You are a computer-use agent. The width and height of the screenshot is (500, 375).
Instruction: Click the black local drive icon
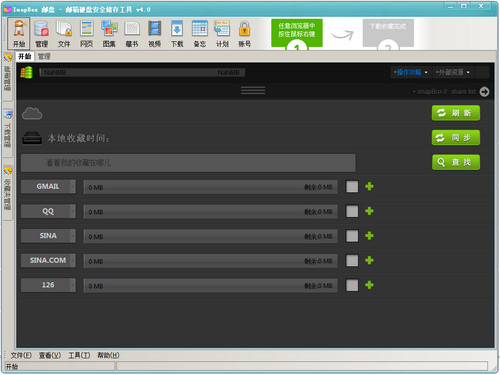32,138
